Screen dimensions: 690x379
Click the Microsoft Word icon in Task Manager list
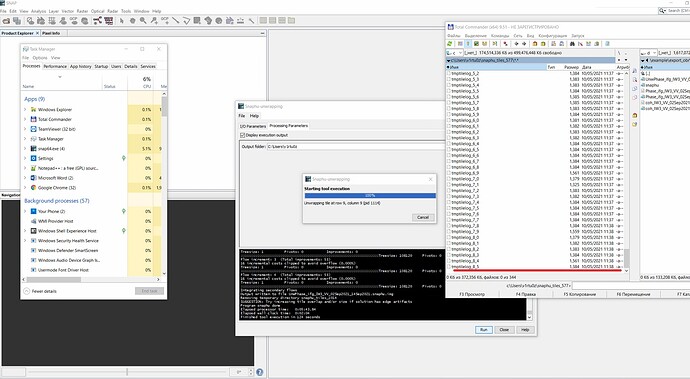(x=33, y=178)
